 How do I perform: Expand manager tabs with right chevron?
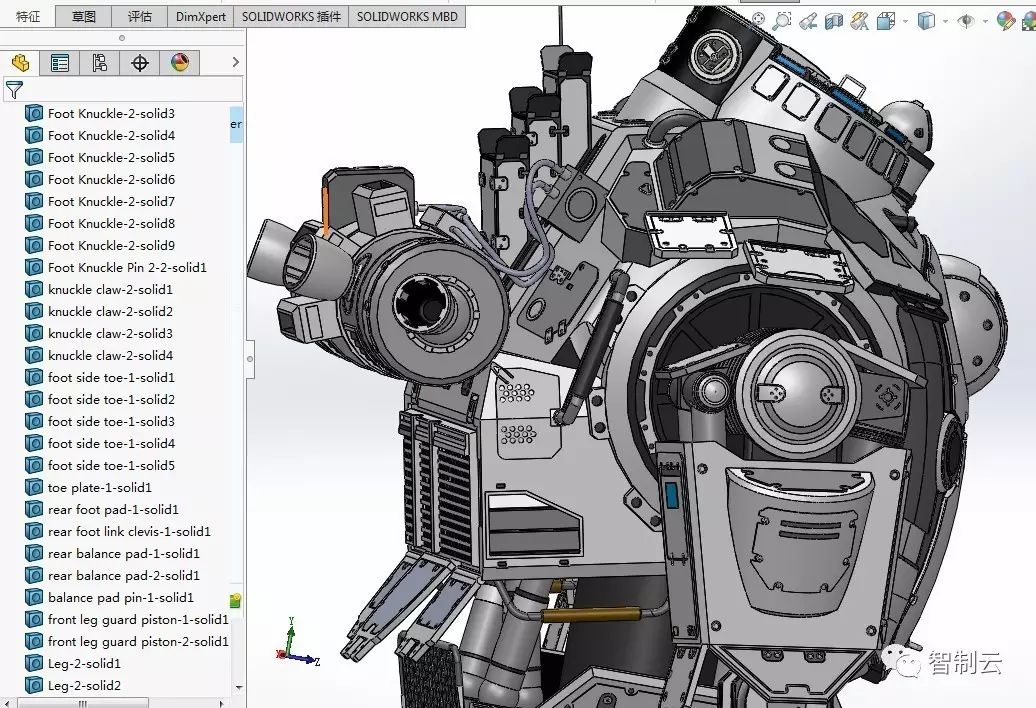tap(235, 62)
